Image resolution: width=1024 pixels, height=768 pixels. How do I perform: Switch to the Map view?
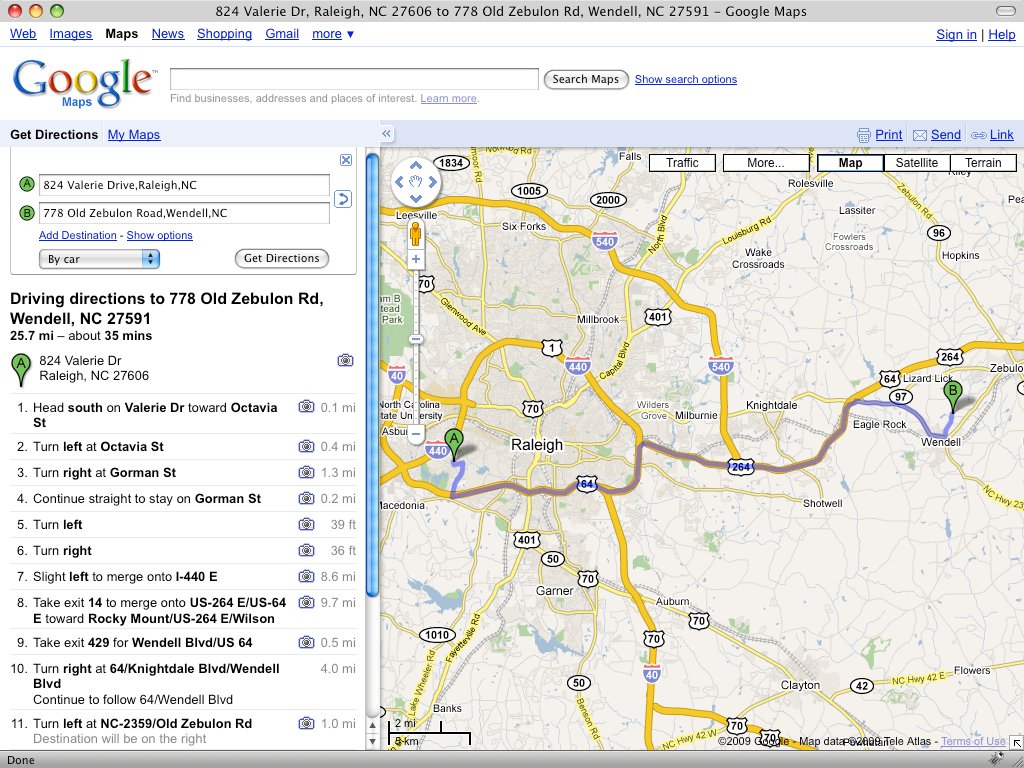[850, 163]
